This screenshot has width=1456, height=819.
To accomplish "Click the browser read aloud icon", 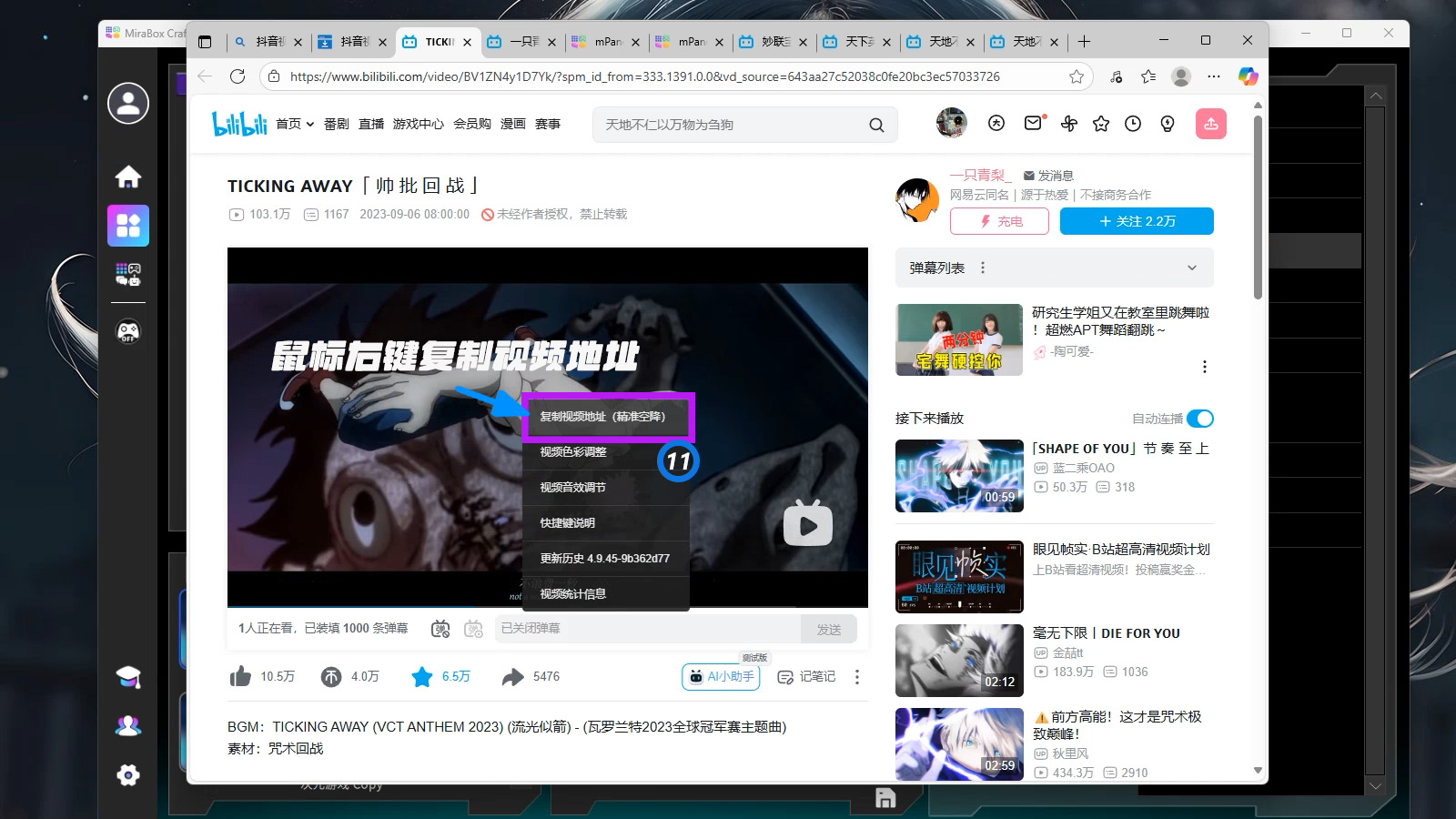I will pyautogui.click(x=1117, y=76).
